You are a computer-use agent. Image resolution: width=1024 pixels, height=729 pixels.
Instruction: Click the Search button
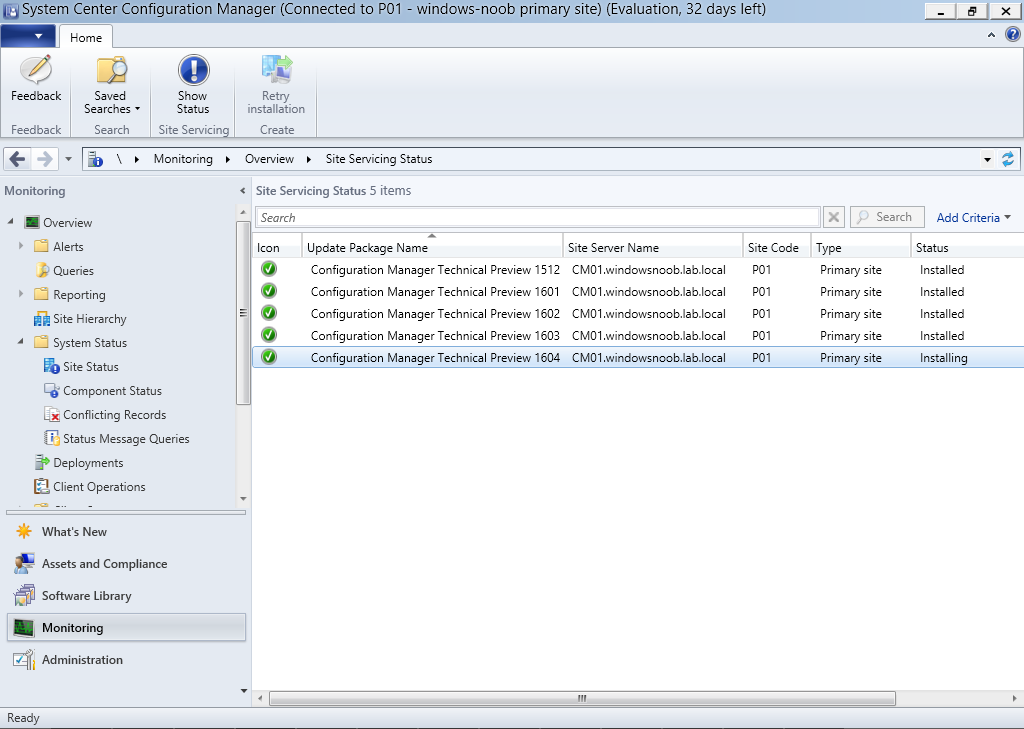[887, 217]
